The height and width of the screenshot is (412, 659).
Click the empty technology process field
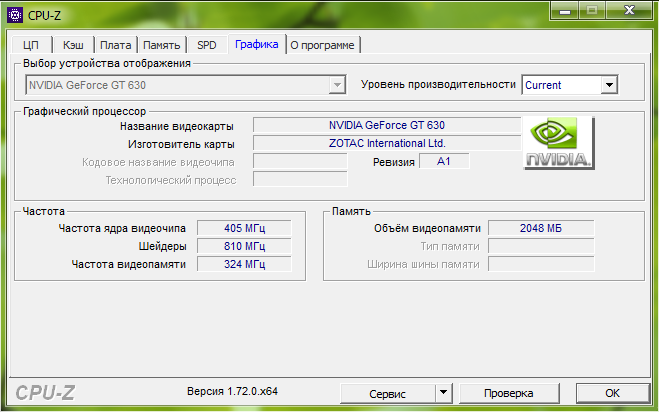[300, 180]
